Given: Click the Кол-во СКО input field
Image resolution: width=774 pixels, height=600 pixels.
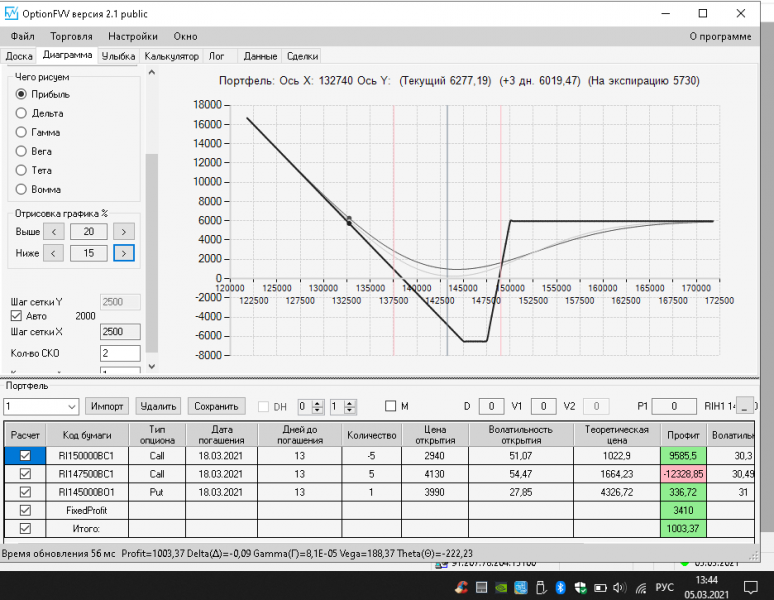Looking at the screenshot, I should pos(120,353).
